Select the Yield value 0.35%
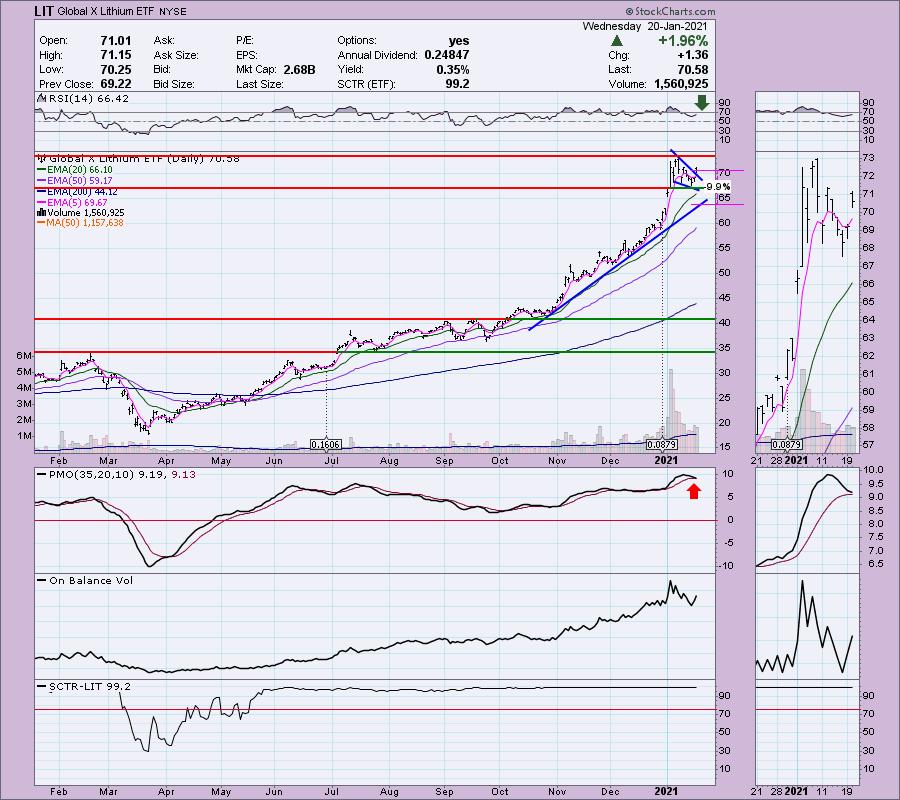 [453, 69]
